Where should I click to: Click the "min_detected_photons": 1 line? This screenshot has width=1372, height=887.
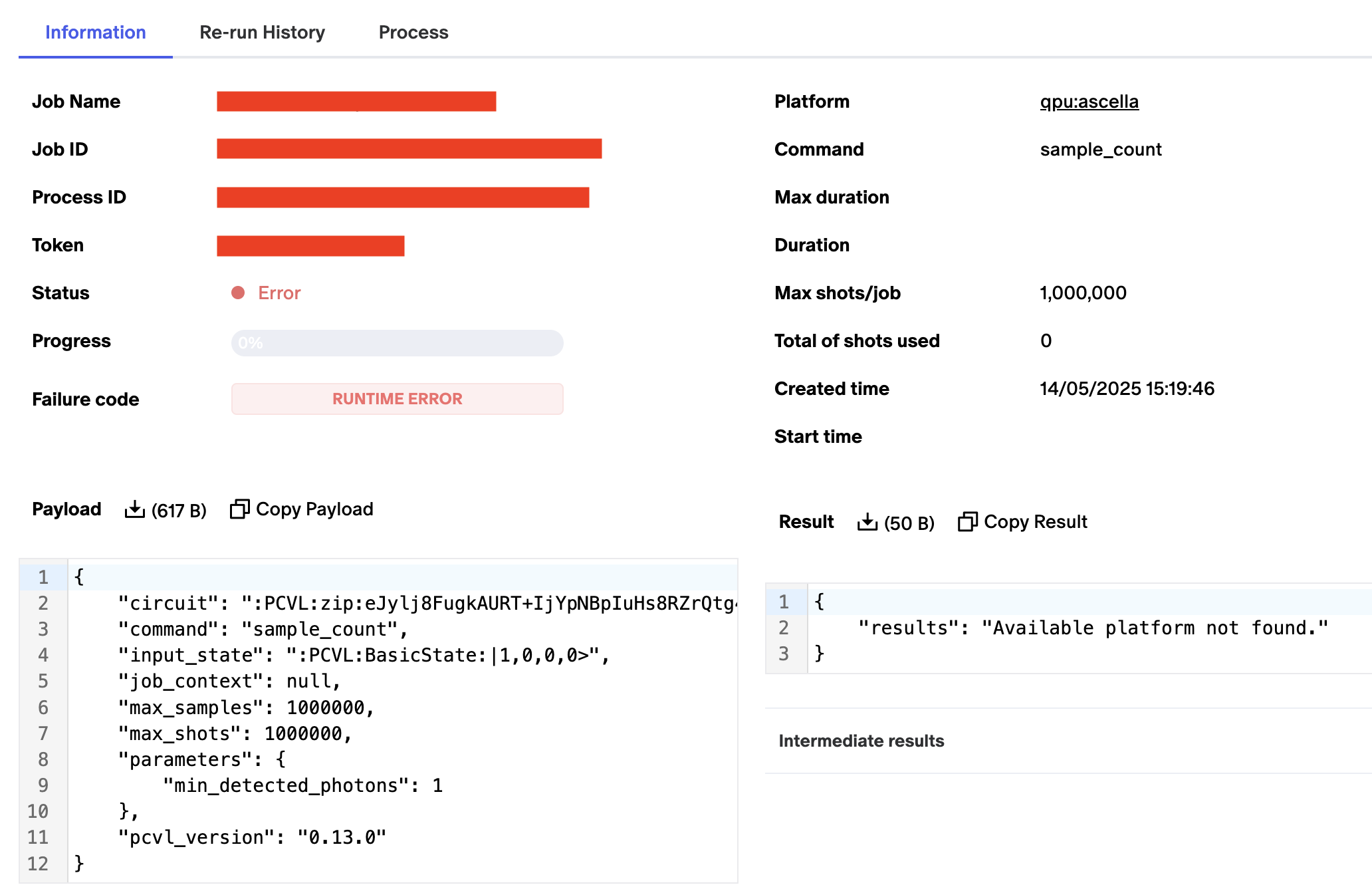click(x=403, y=785)
